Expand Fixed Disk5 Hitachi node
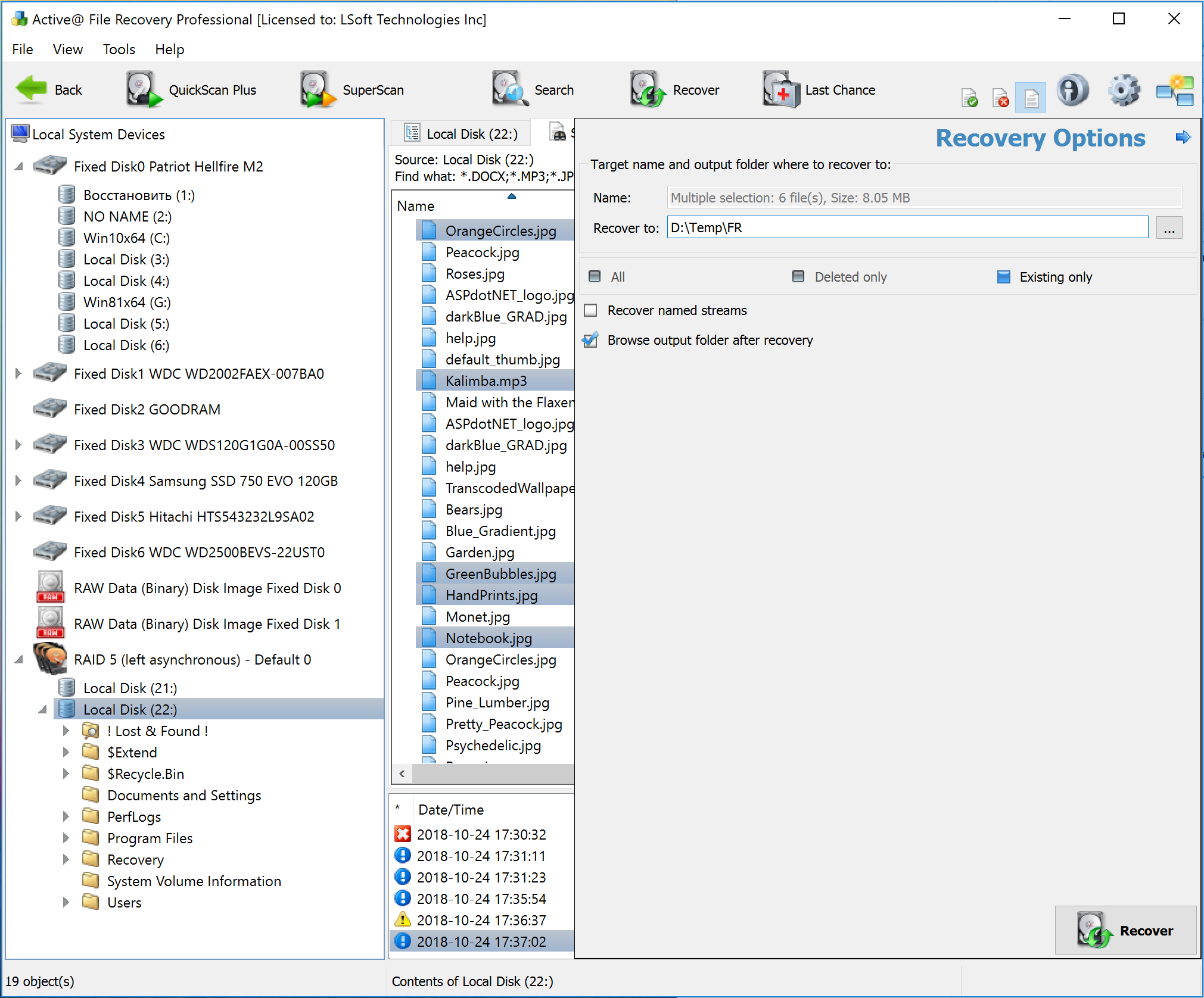 click(18, 517)
